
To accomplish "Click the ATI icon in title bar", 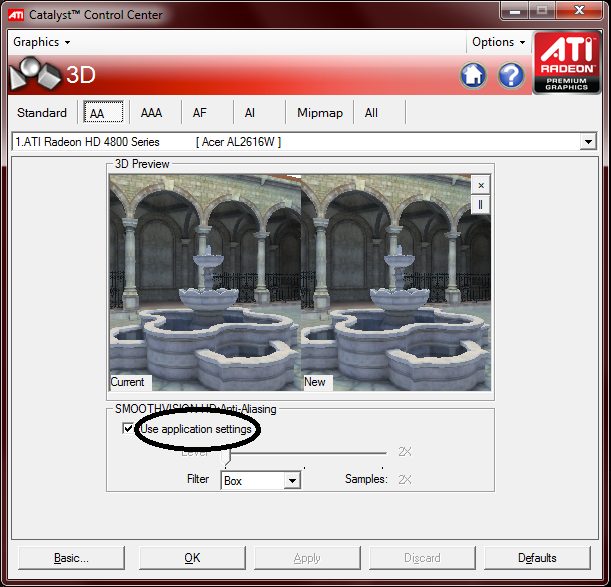I will tap(17, 15).
